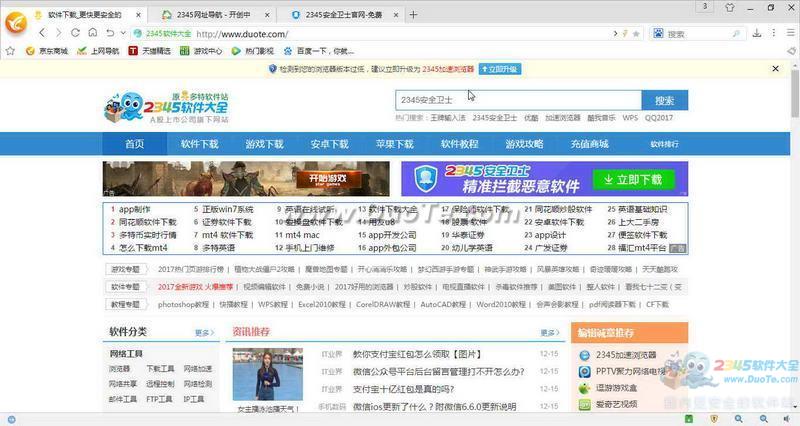800x426 pixels.
Task: Expand 更多 beside 软件分类
Action: click(x=205, y=333)
